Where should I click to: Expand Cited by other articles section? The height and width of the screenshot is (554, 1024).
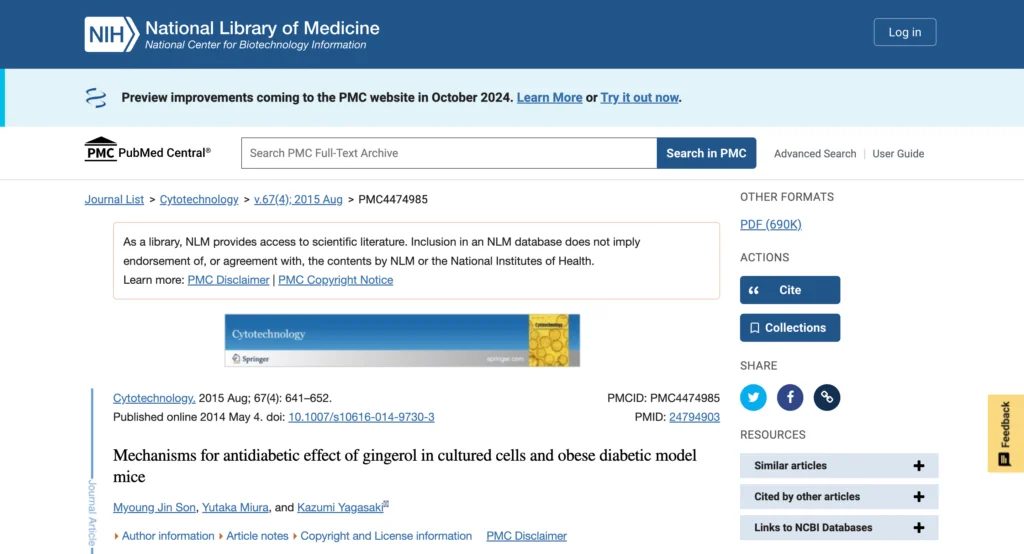838,497
